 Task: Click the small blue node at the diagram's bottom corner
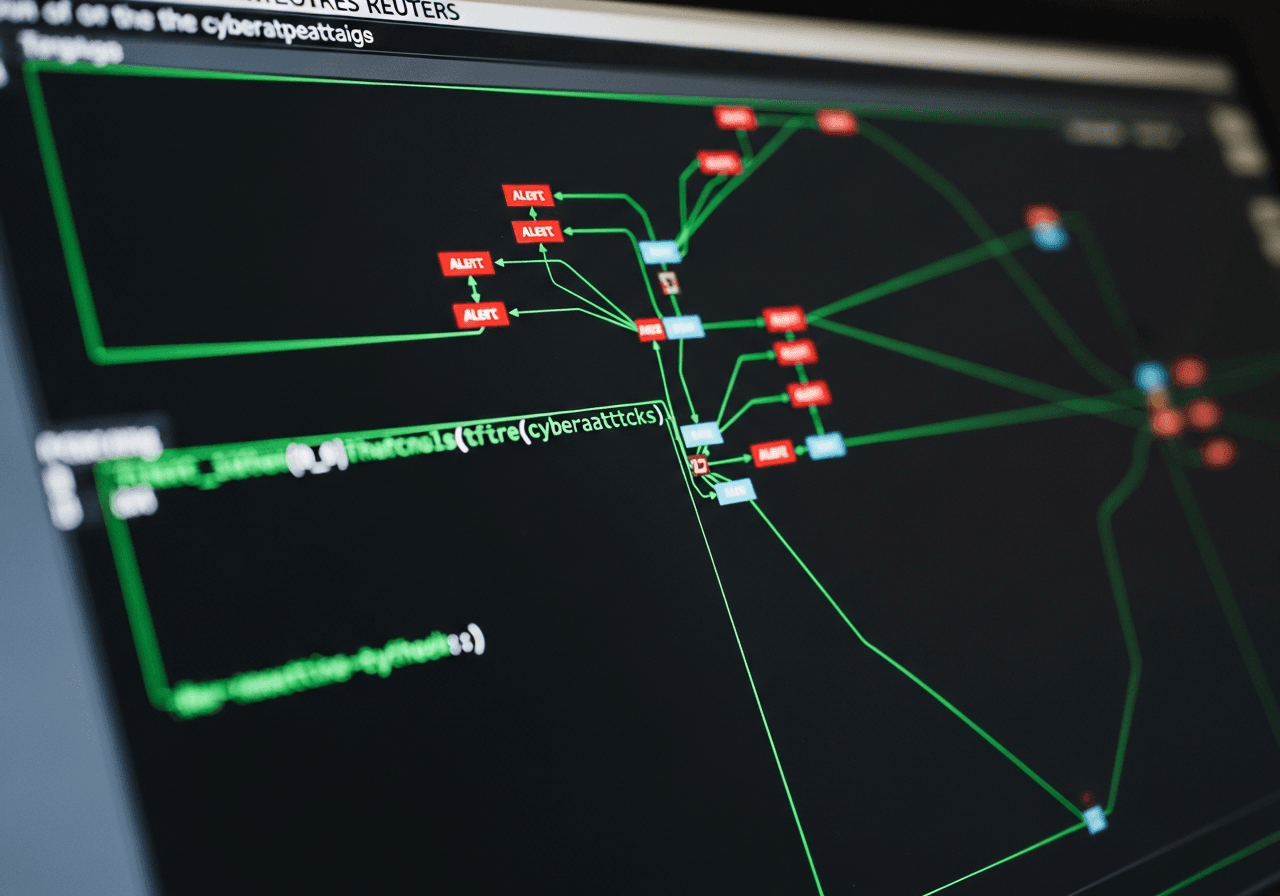[1095, 819]
